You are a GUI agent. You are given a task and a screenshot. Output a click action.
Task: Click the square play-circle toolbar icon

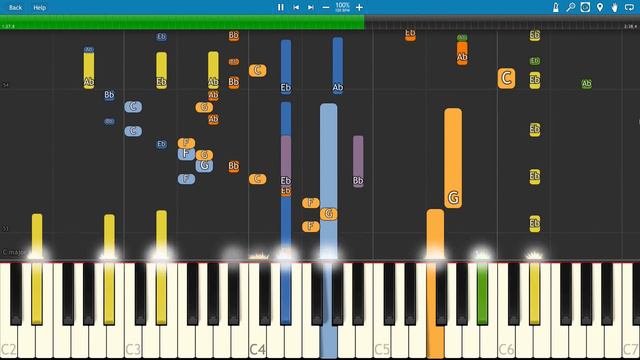(x=585, y=7)
